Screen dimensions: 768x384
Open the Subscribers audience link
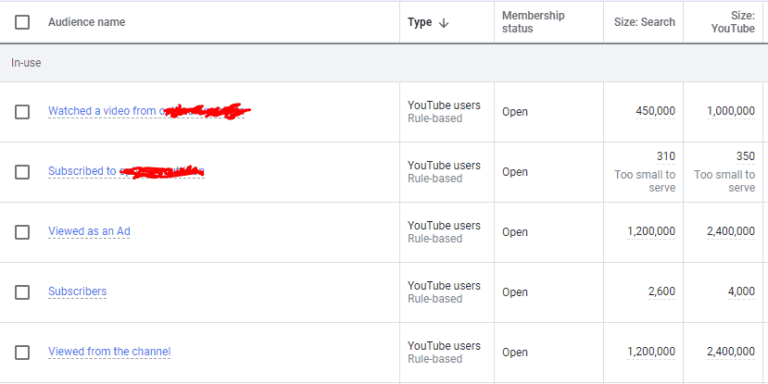(77, 291)
